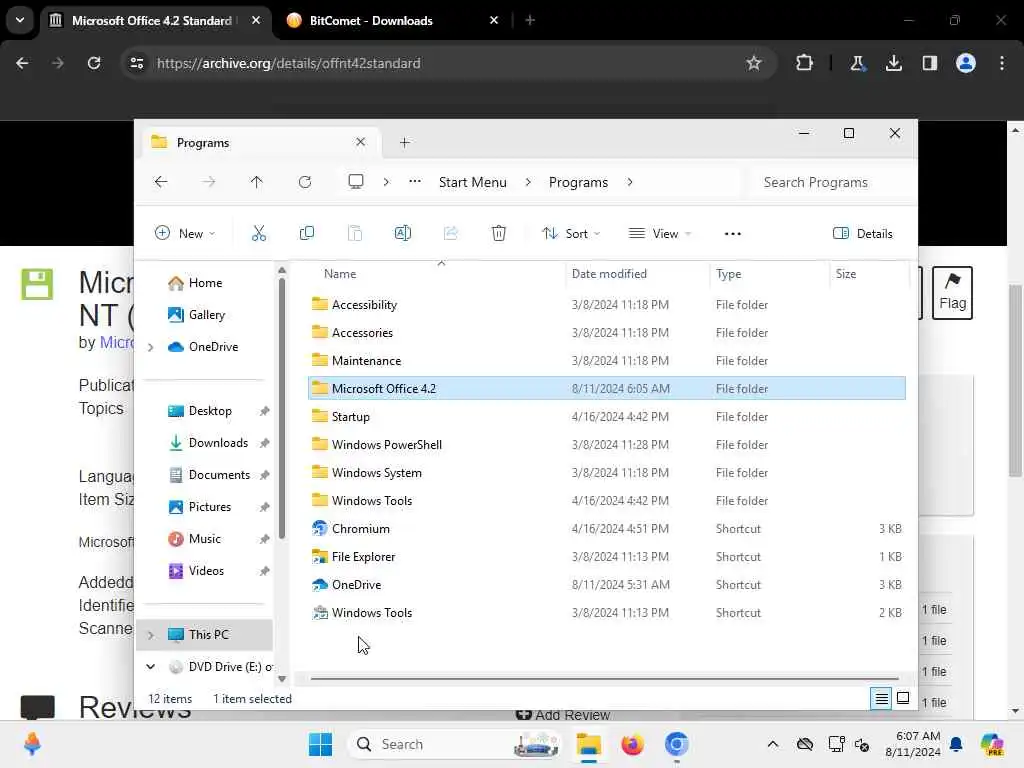Open Firefox from the taskbar
Screen dimensions: 1024x768
(x=632, y=744)
